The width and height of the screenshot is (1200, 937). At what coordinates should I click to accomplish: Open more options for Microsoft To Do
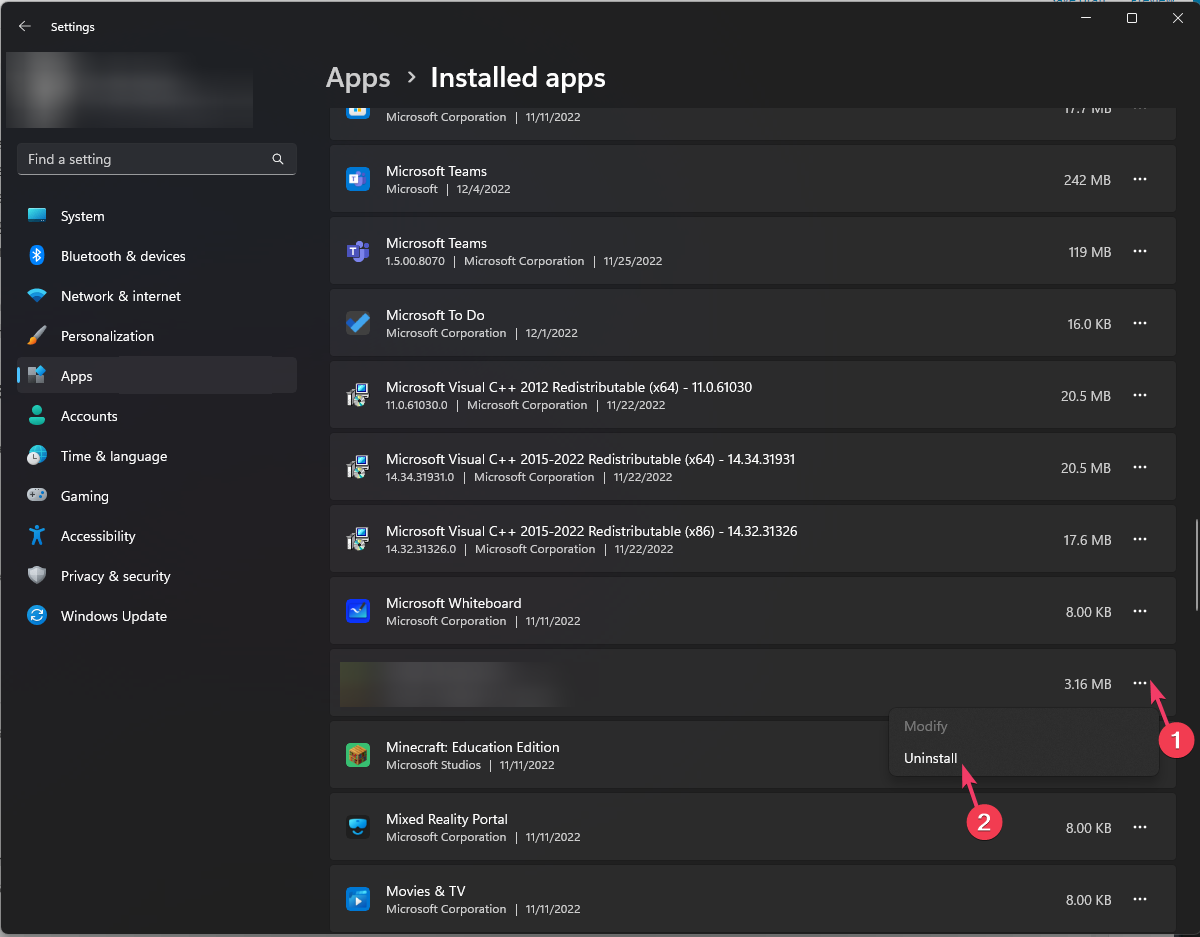pos(1139,323)
